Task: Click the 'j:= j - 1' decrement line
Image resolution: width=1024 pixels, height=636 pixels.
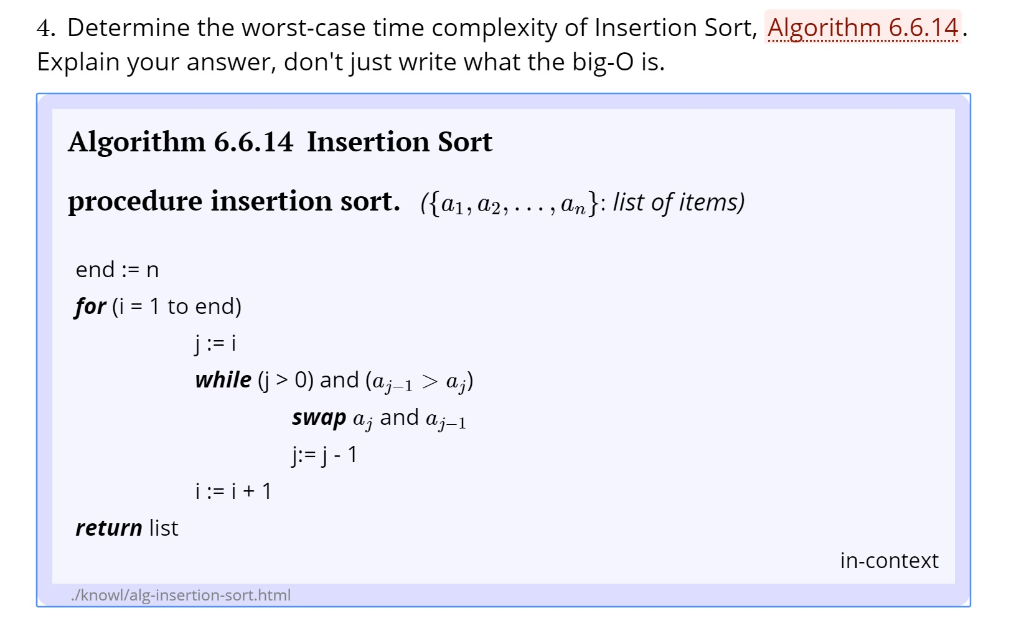Action: (x=325, y=454)
